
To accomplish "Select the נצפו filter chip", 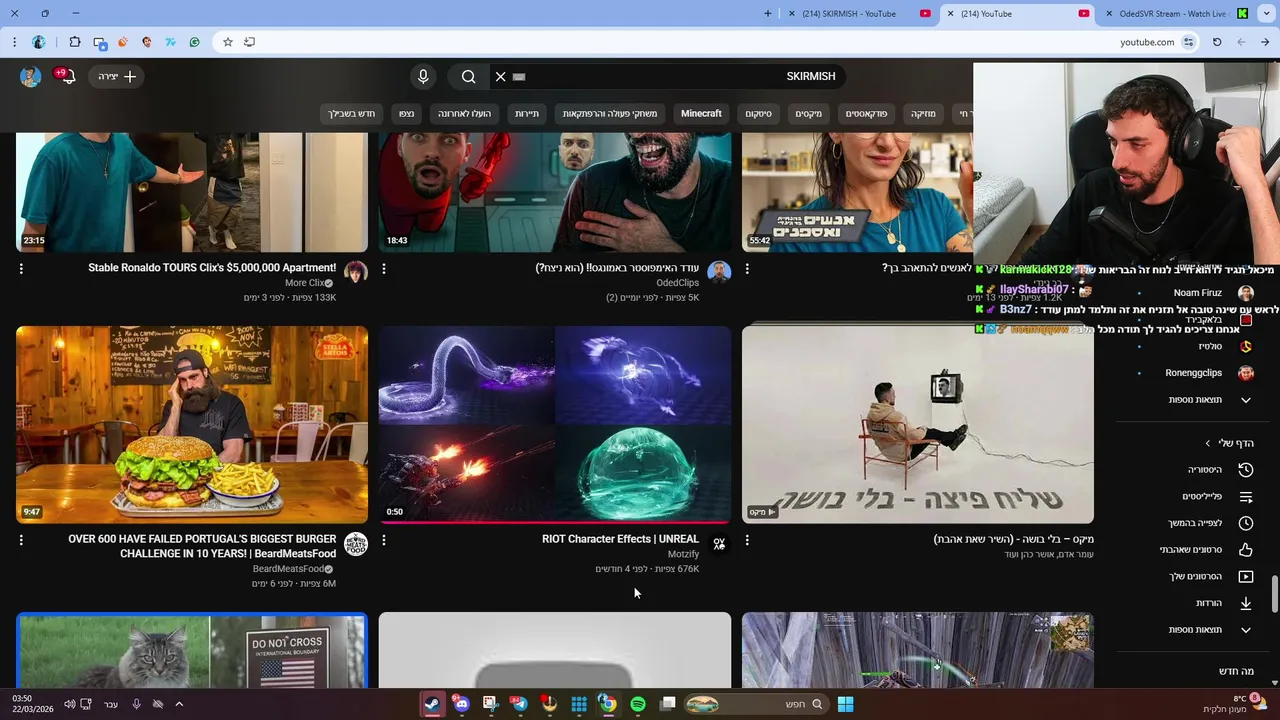I will click(x=406, y=114).
